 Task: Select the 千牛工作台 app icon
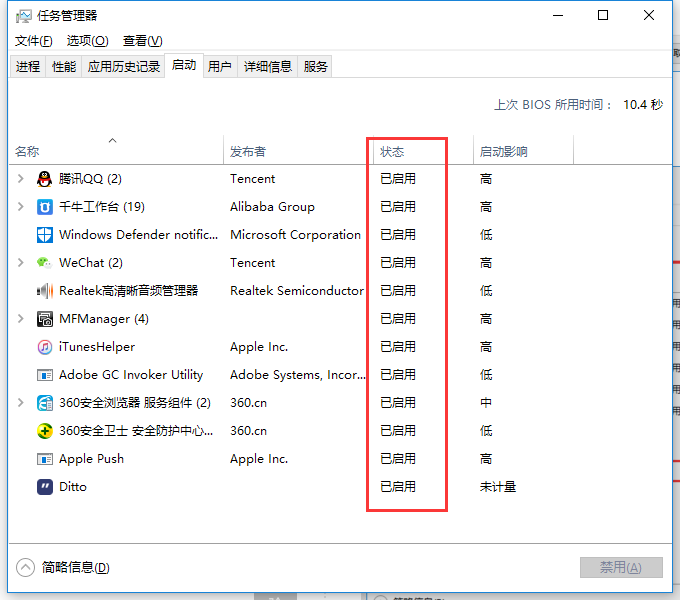click(44, 207)
